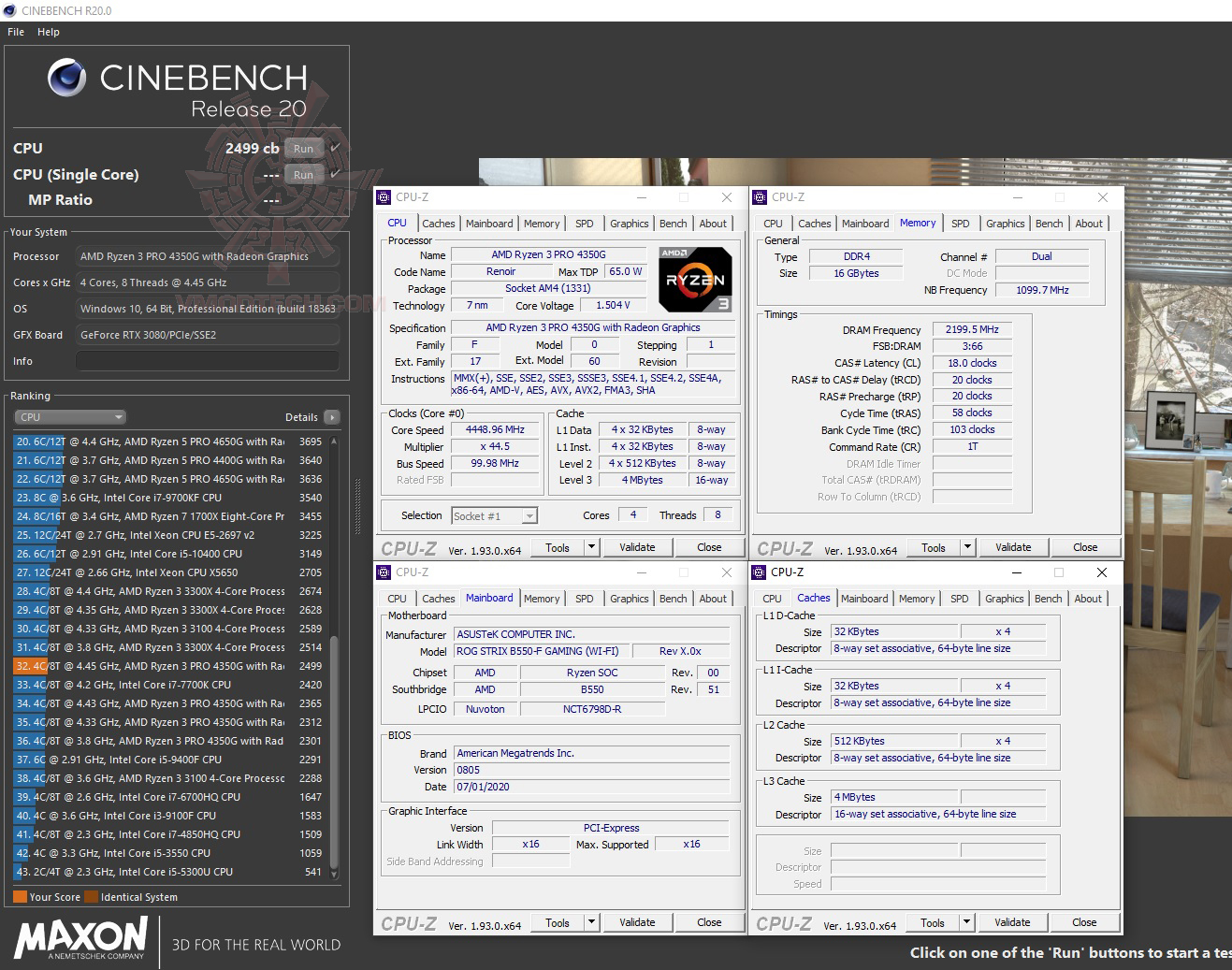1232x970 pixels.
Task: Click title bar icon of CPU-Z processor window
Action: click(383, 197)
